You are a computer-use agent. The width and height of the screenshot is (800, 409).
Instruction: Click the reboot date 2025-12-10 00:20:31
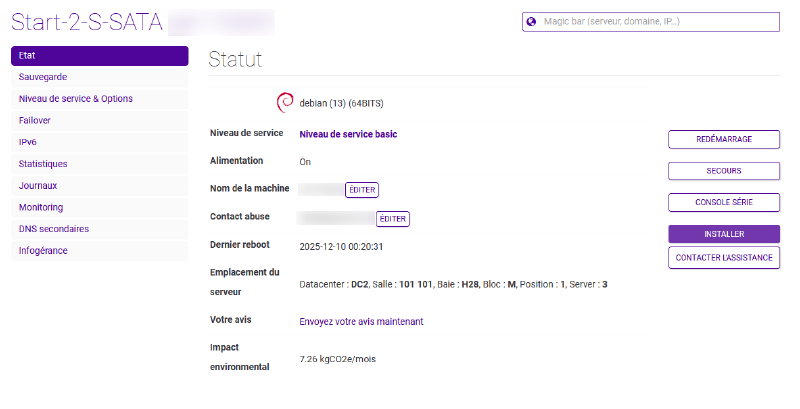pyautogui.click(x=341, y=247)
